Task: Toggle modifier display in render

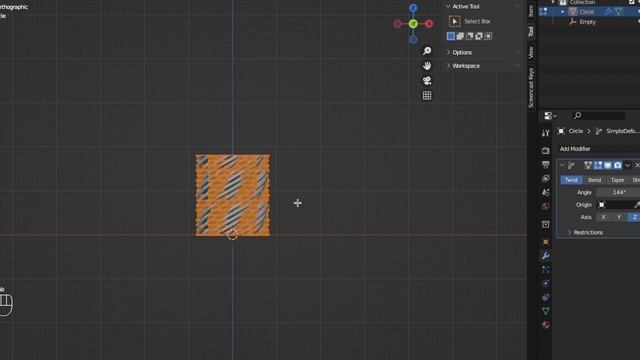Action: pos(618,165)
